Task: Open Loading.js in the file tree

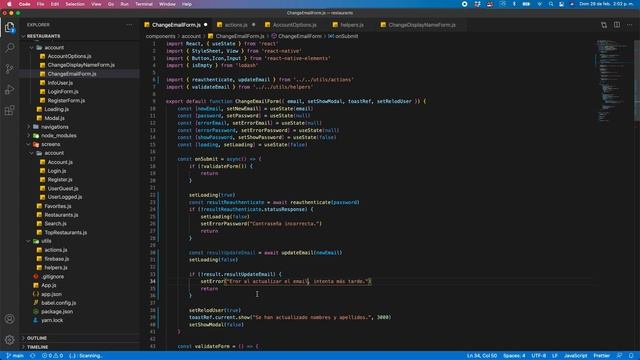Action: tap(56, 109)
